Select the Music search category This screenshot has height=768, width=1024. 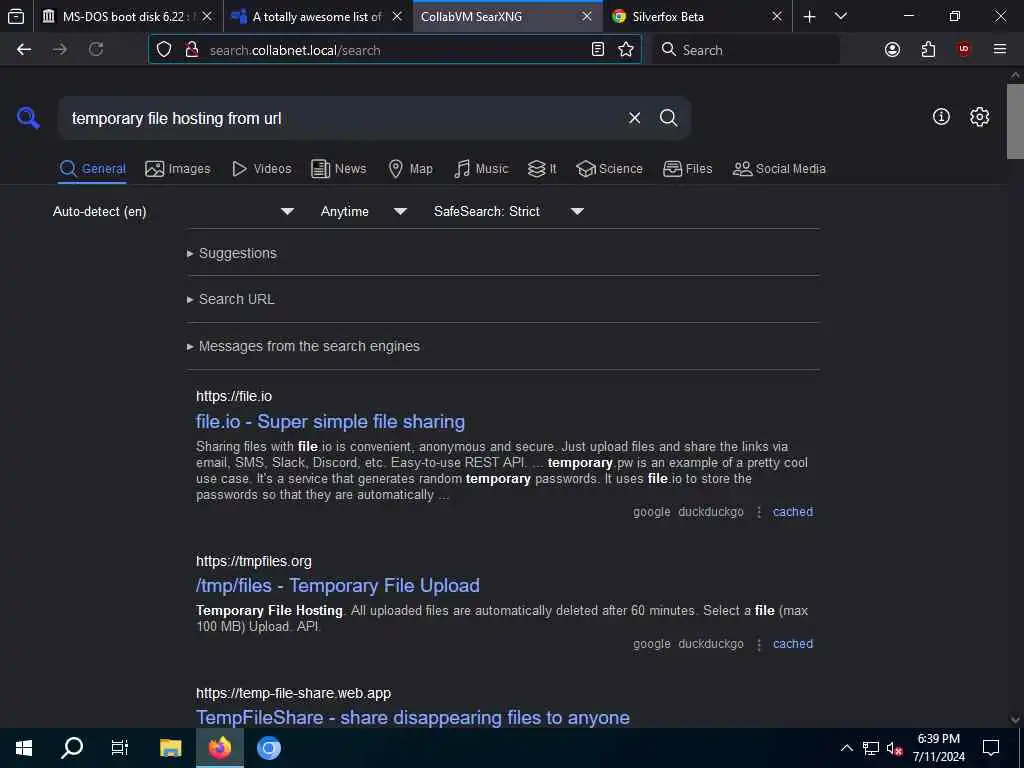[481, 168]
